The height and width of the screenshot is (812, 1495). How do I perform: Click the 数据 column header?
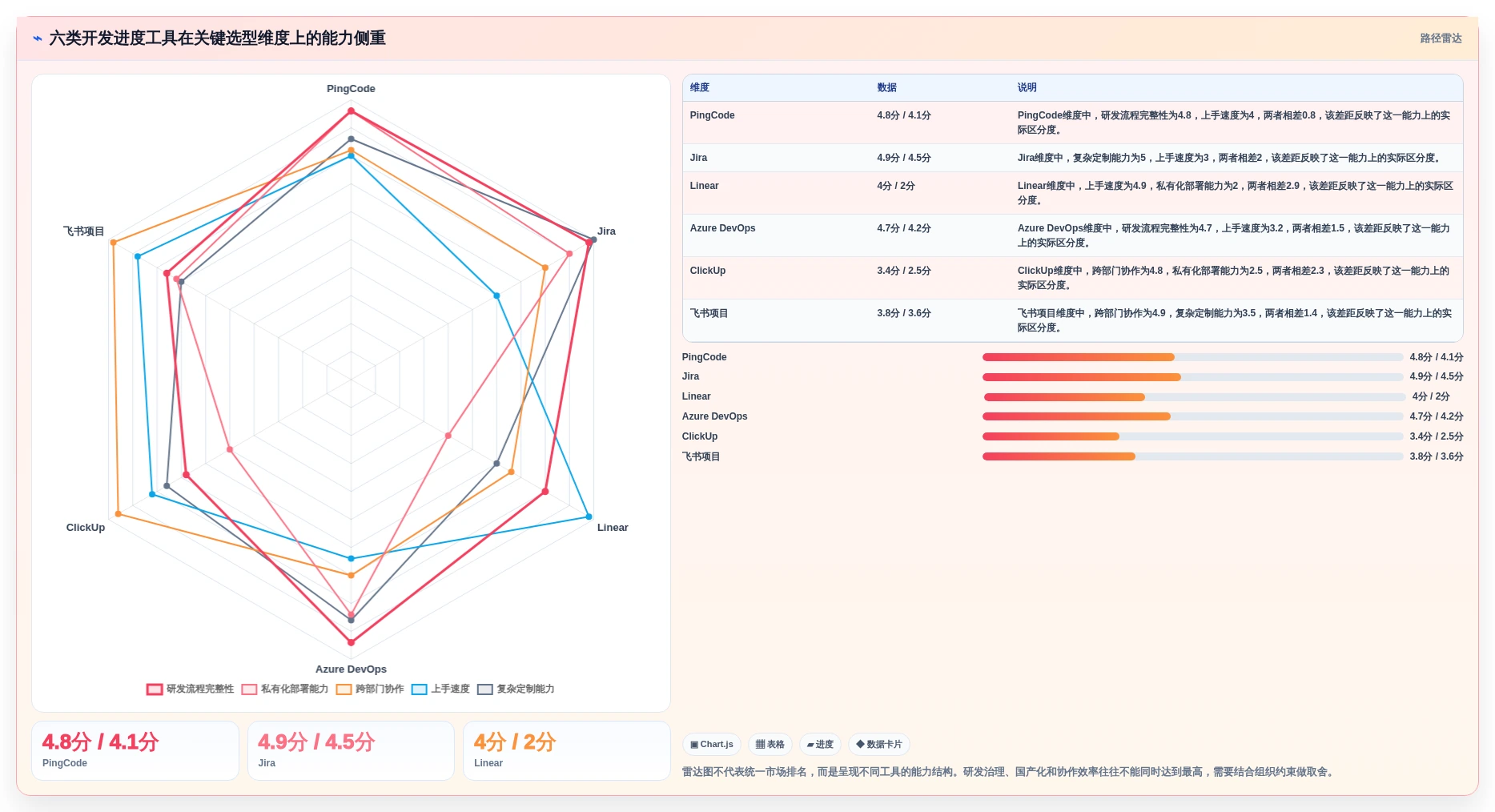886,88
